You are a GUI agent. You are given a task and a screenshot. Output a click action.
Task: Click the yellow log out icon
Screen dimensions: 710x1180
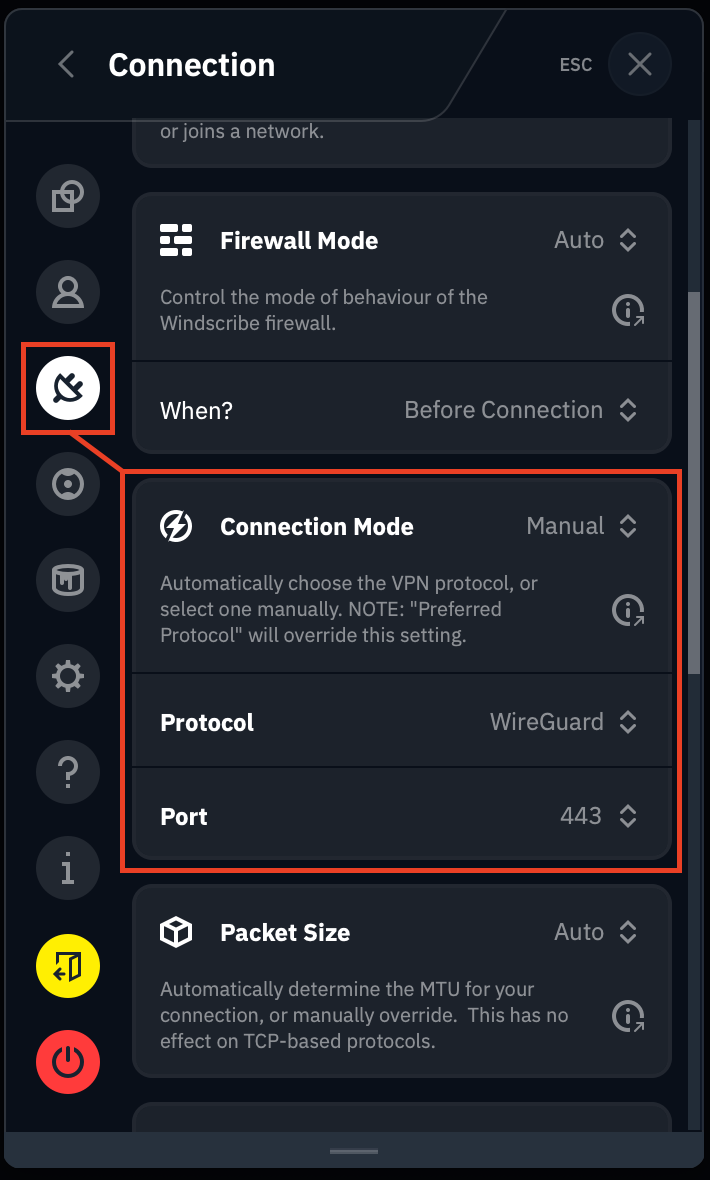tap(68, 965)
